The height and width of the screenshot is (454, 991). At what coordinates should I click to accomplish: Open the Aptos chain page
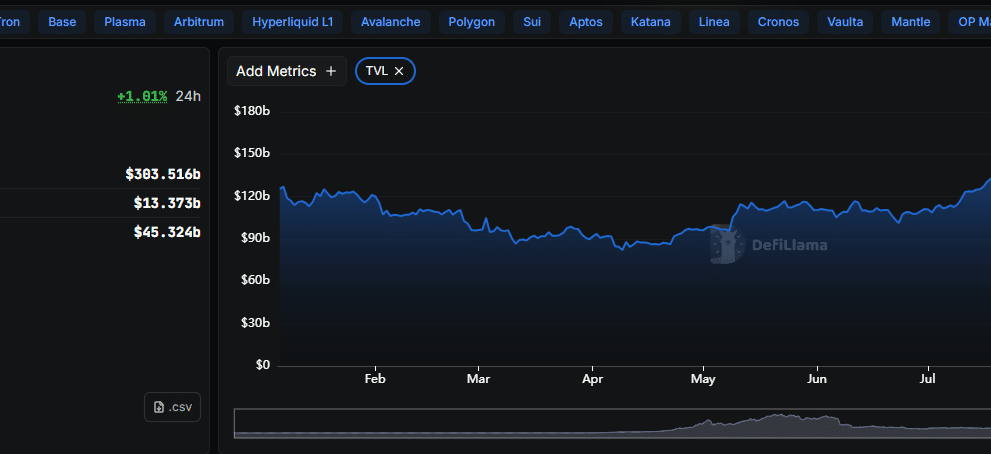click(x=586, y=21)
